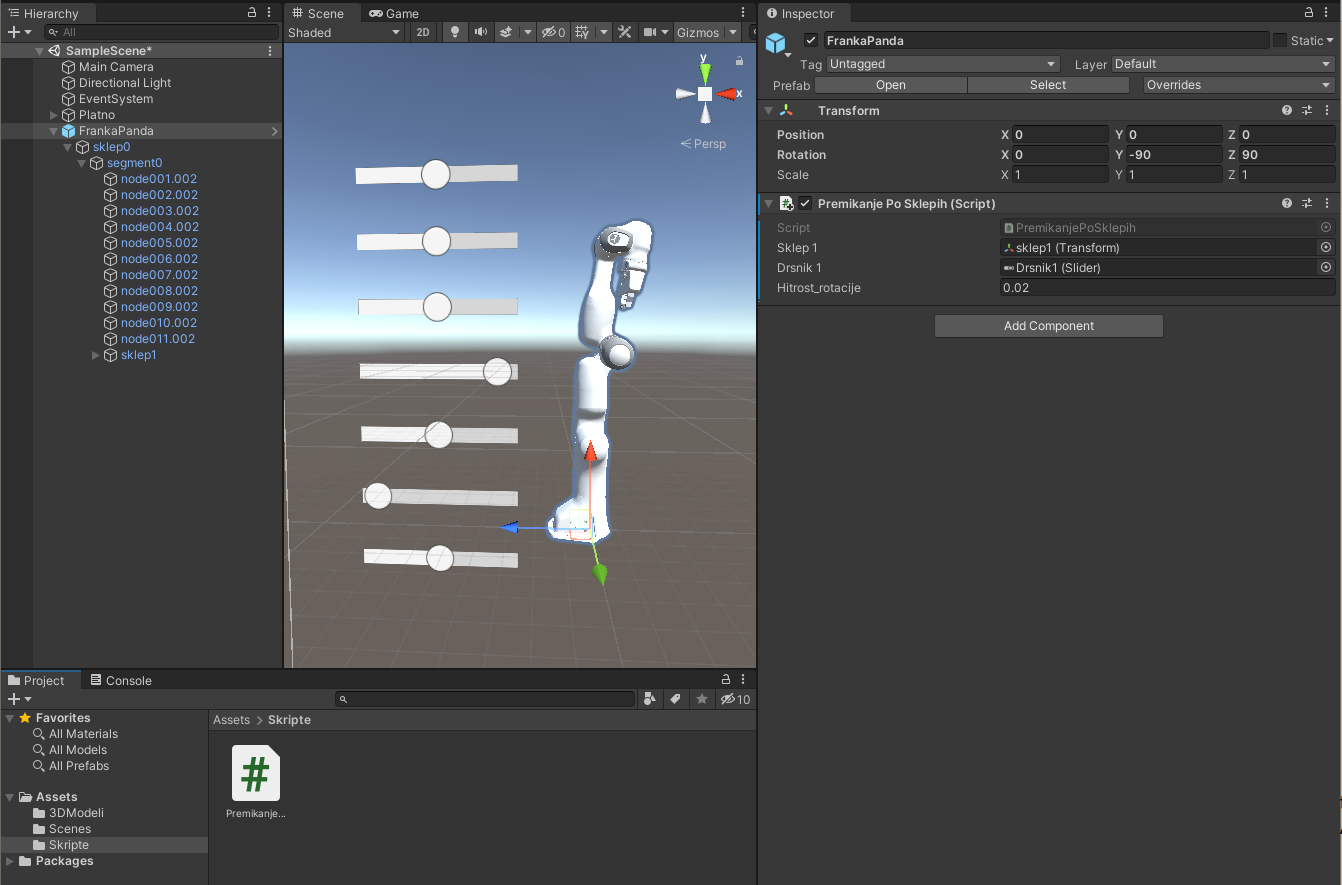The width and height of the screenshot is (1342, 885).
Task: Open the Transform component help icon
Action: point(1287,111)
